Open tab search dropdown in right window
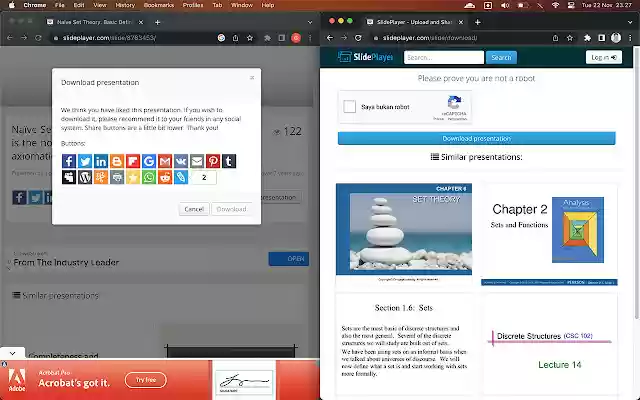The width and height of the screenshot is (640, 400). click(630, 22)
